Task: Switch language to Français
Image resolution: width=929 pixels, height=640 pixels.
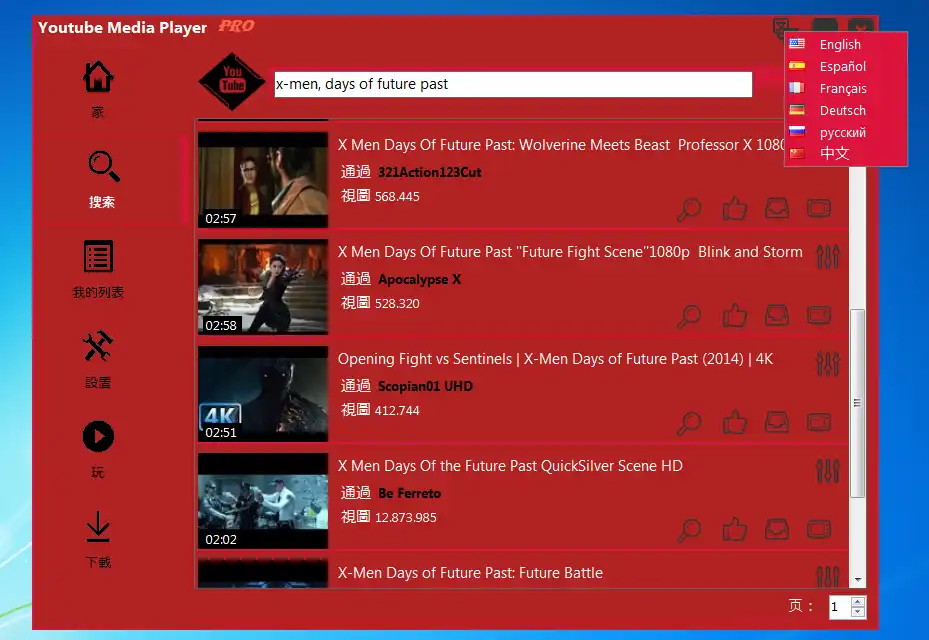Action: [x=845, y=88]
